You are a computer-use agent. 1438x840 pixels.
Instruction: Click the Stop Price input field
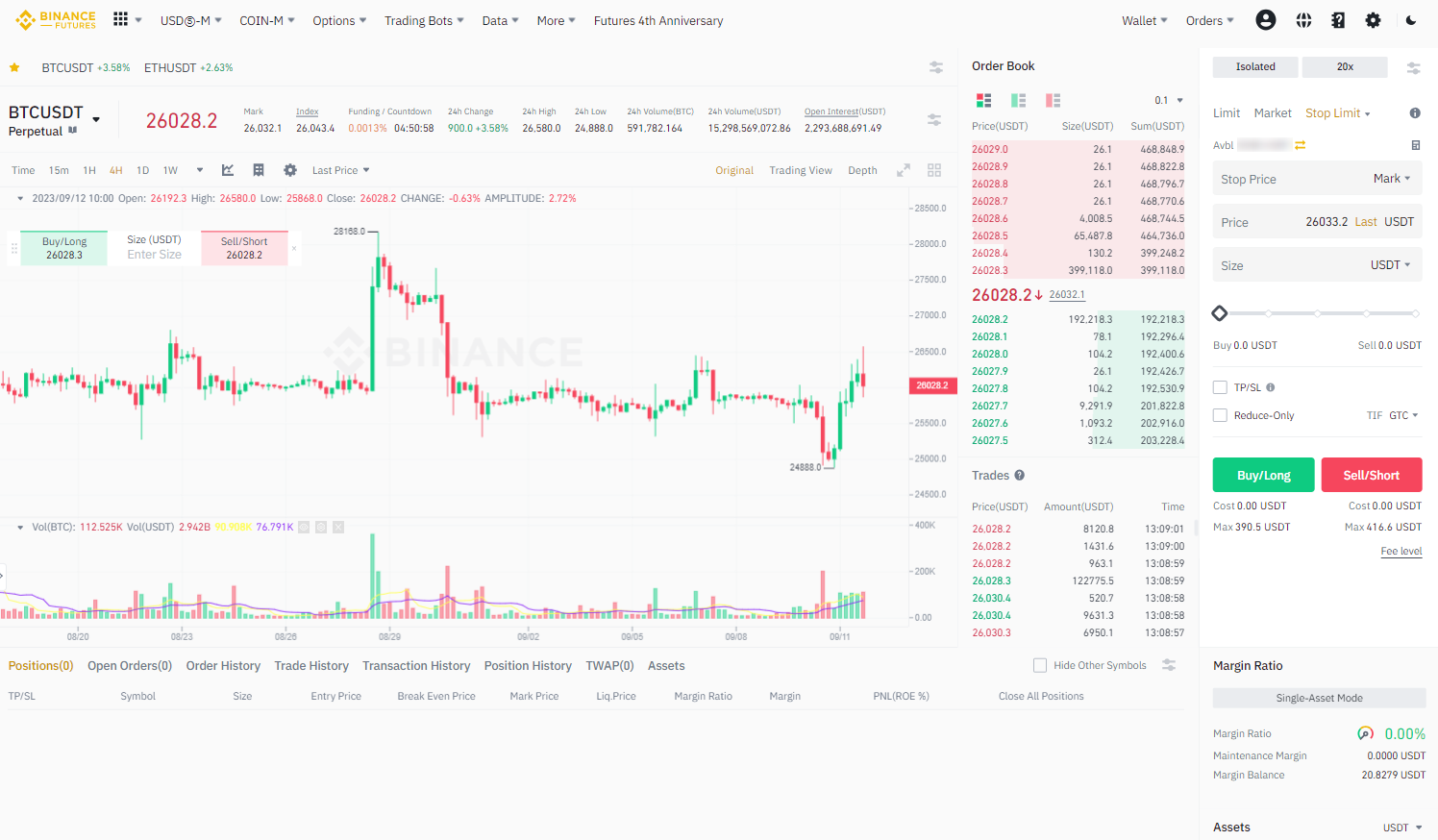click(x=1317, y=179)
